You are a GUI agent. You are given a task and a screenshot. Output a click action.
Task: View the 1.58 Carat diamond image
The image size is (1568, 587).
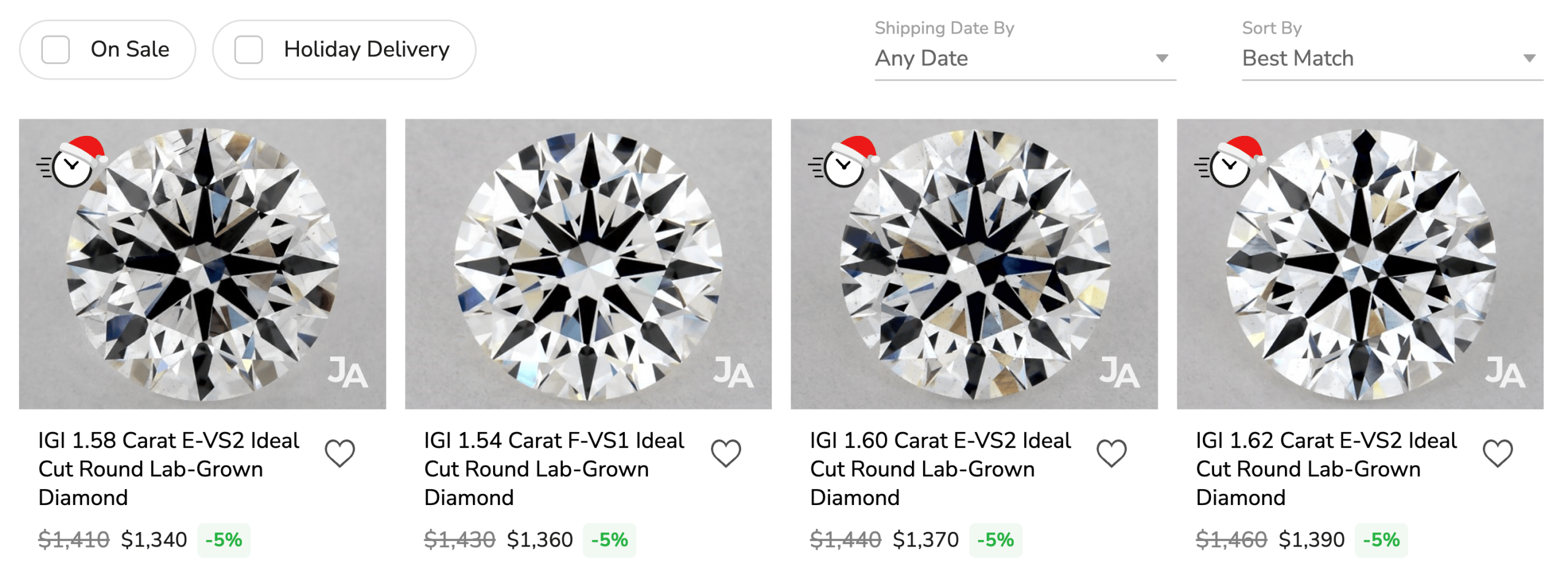point(202,264)
